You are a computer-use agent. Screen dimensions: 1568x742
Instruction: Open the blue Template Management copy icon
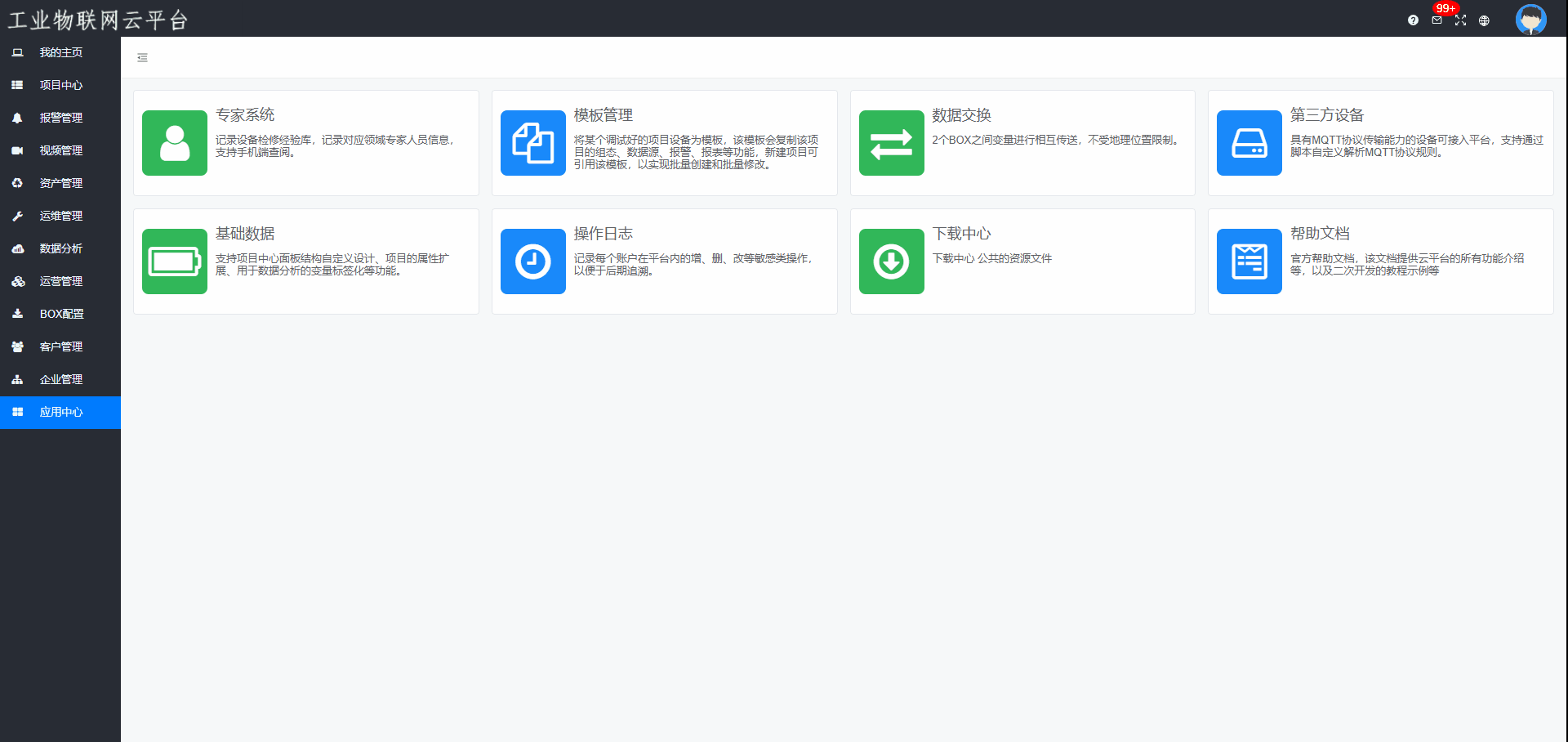[532, 143]
